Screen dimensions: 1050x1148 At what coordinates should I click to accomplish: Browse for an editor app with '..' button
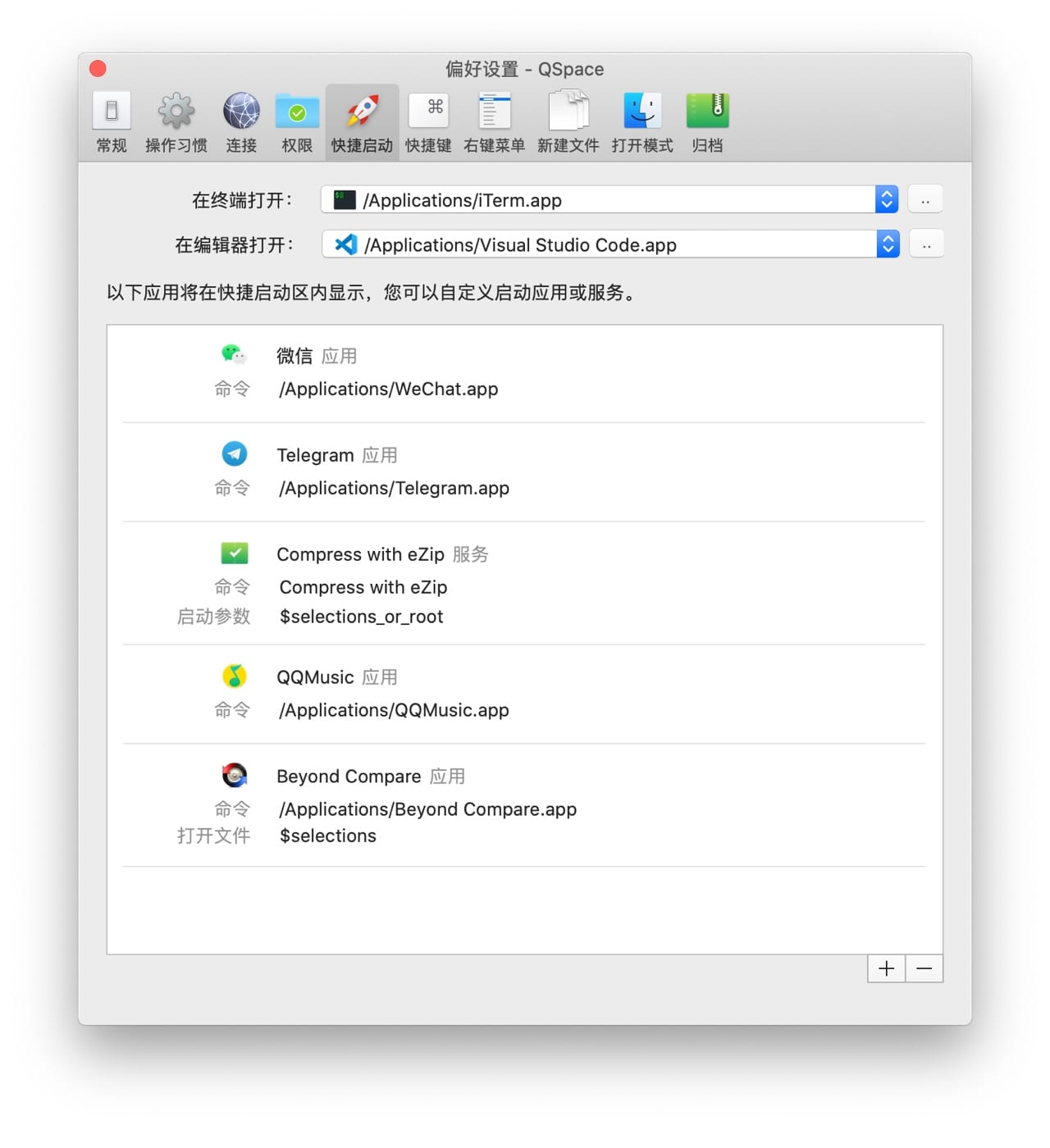click(x=926, y=244)
